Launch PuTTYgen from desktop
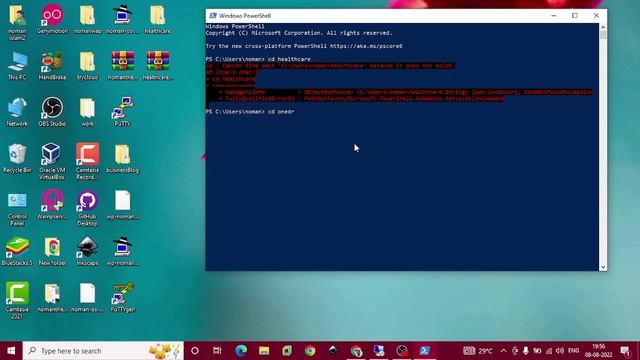This screenshot has width=640, height=360. [122, 298]
